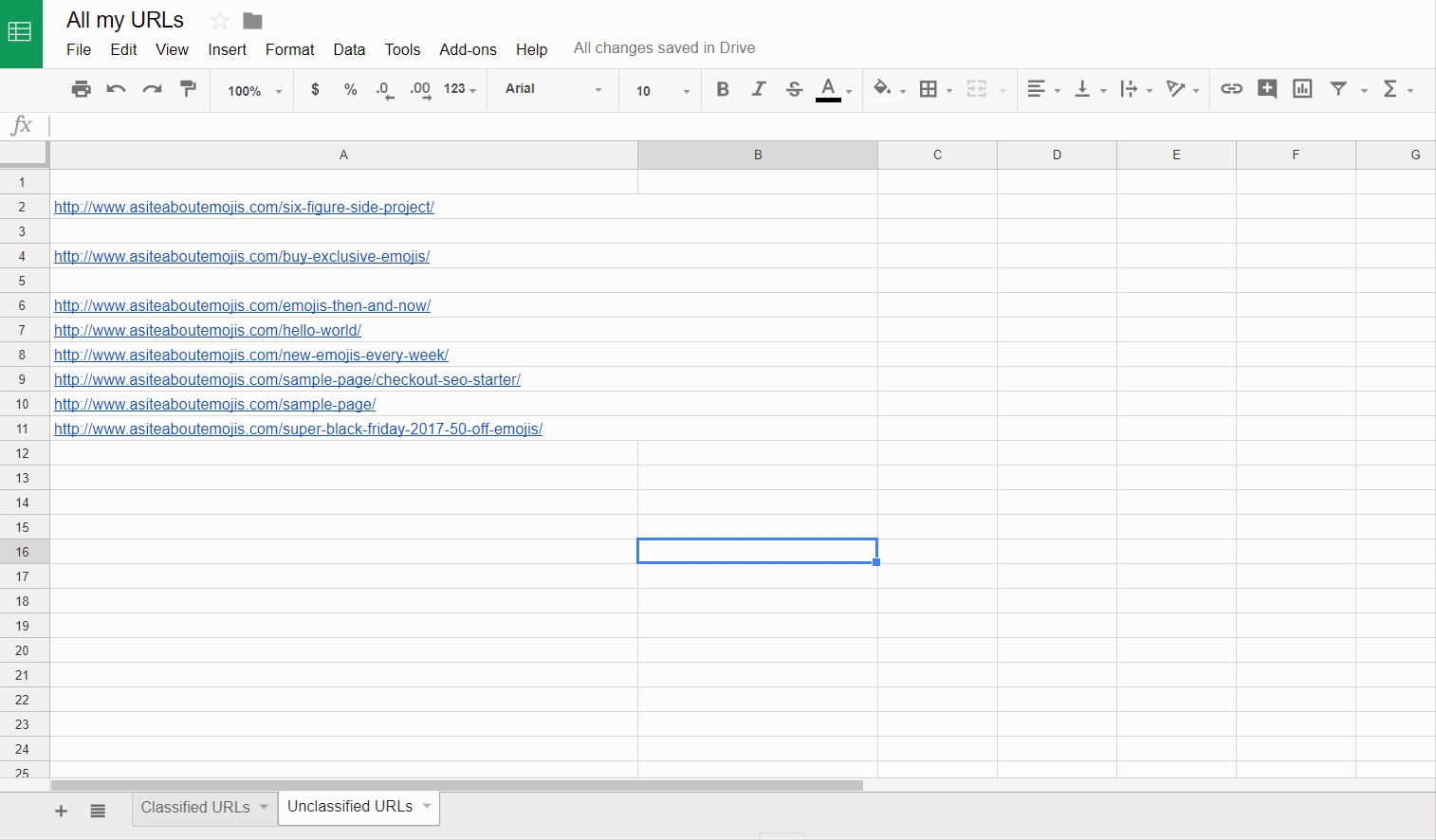The image size is (1436, 840).
Task: Open the Arial font dropdown
Action: coord(553,89)
